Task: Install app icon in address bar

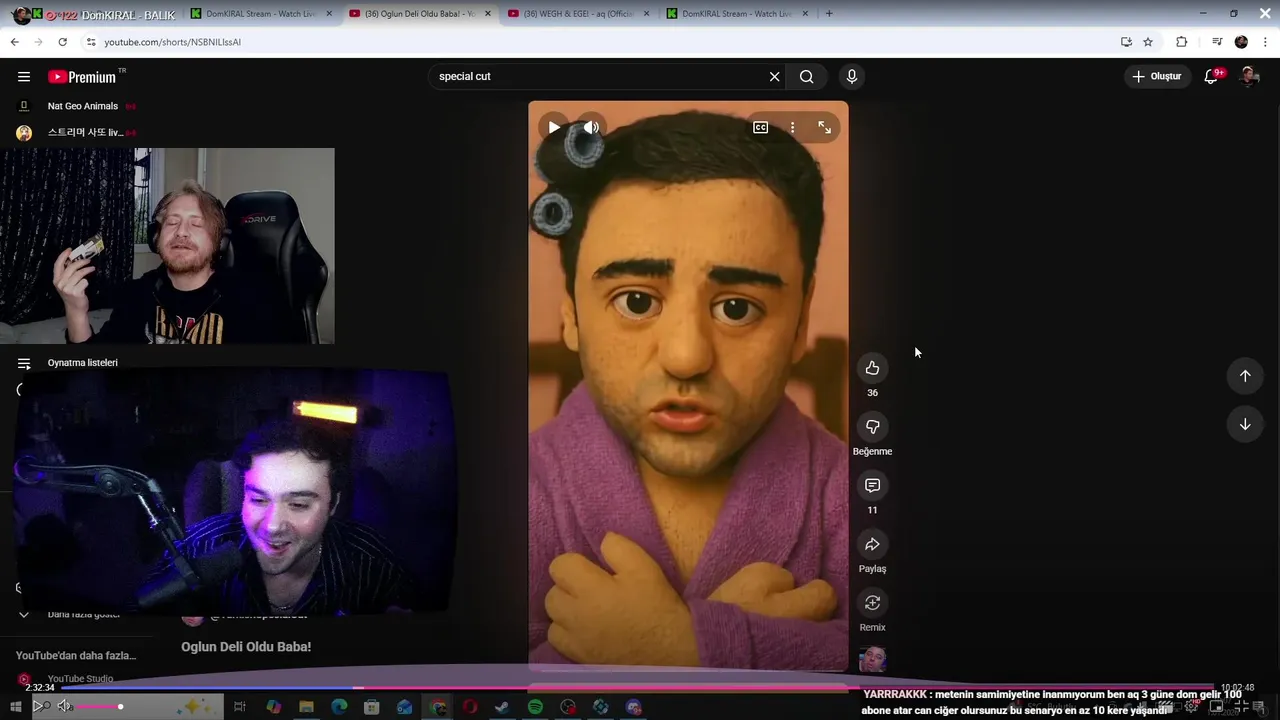Action: pyautogui.click(x=1126, y=42)
